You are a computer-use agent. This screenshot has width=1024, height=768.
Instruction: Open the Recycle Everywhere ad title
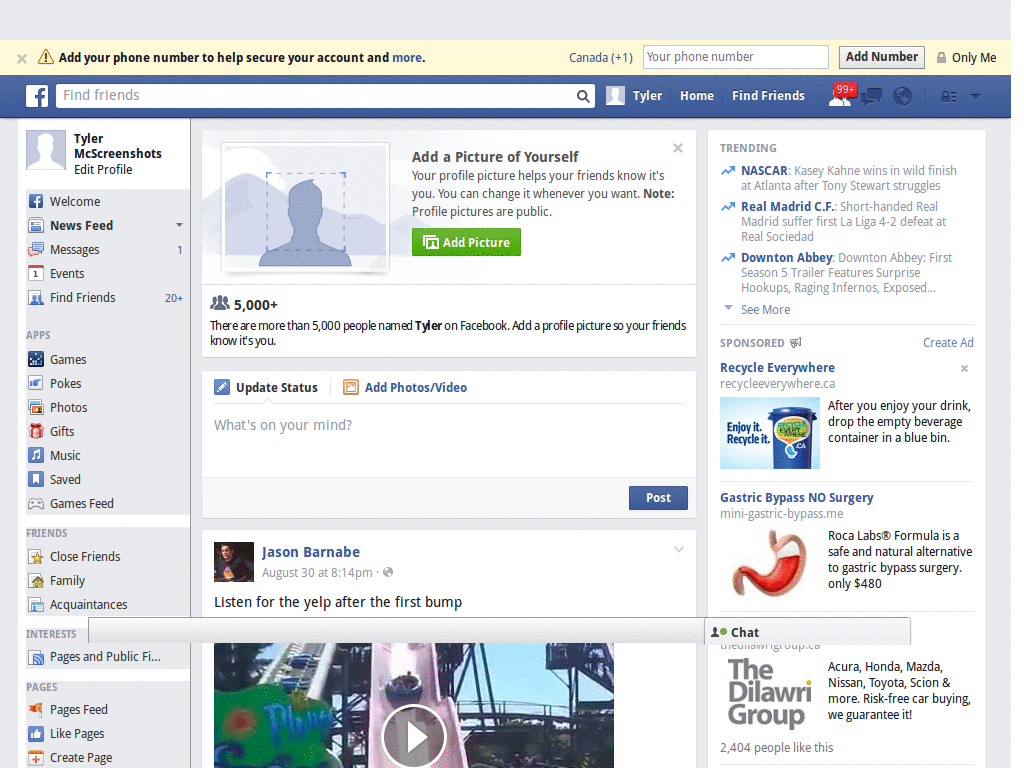click(777, 368)
